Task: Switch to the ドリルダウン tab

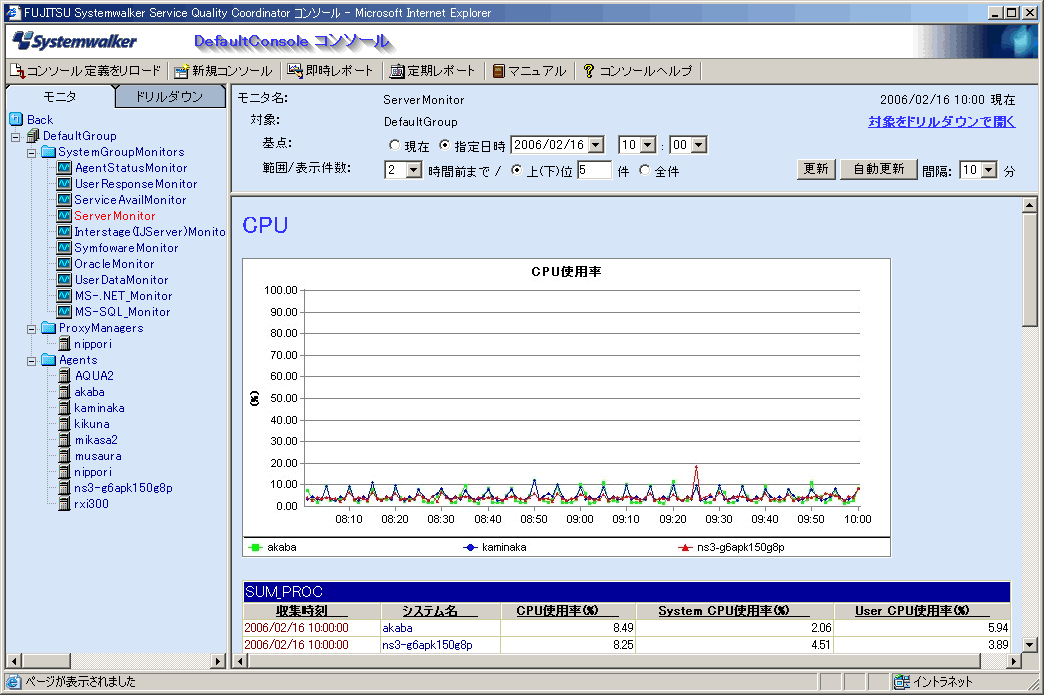Action: click(x=170, y=97)
